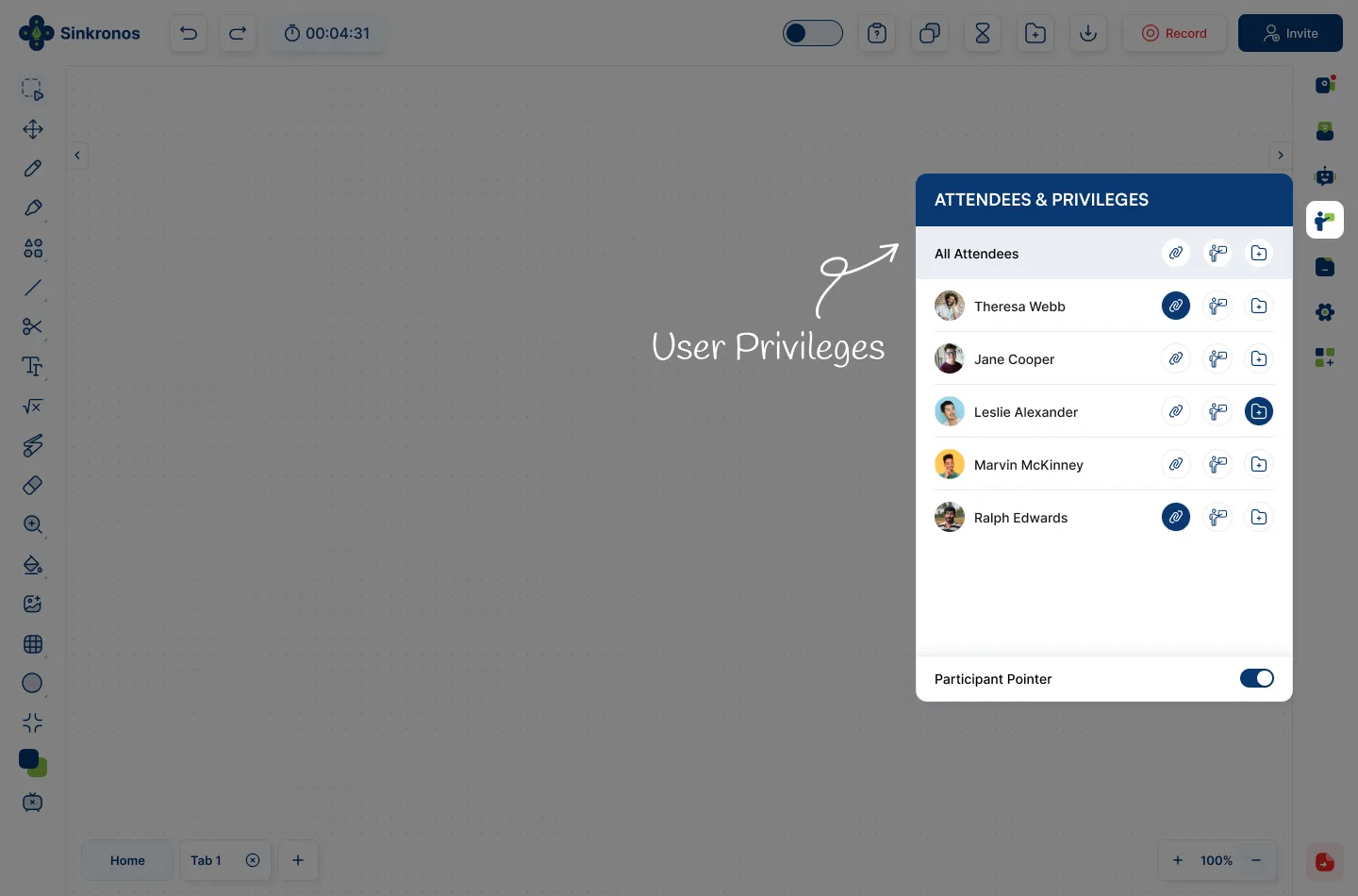Click the collapse/minimize arrows tool
Viewport: 1358px width, 896px height.
[x=33, y=723]
